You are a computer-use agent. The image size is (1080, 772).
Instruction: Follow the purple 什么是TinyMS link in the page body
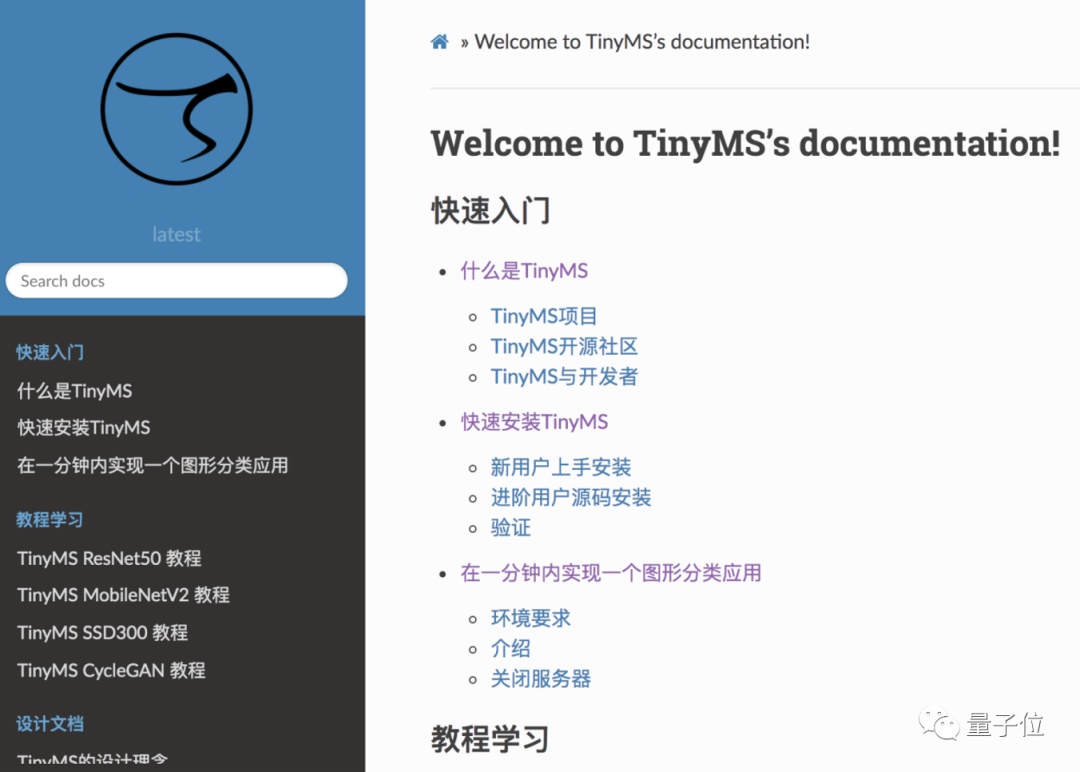[524, 271]
